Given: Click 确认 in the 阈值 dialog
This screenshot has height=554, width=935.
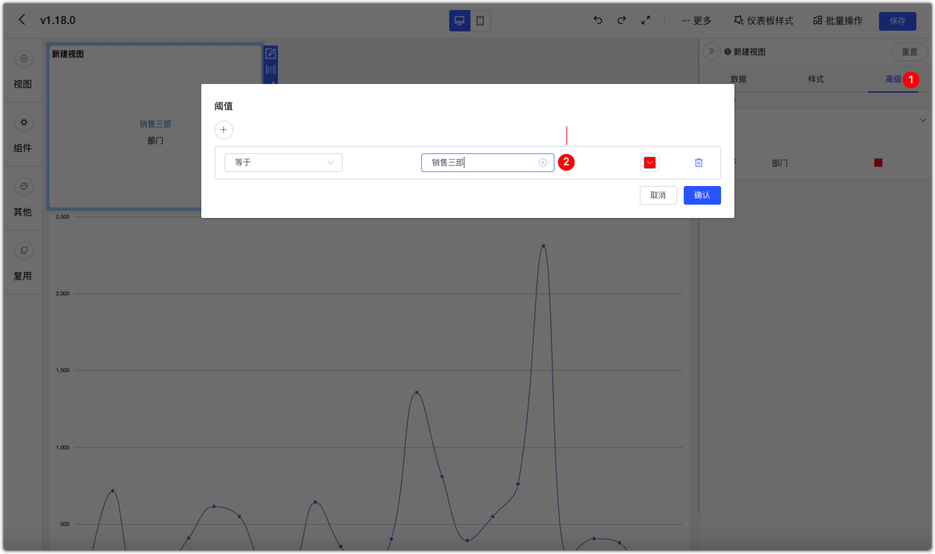Looking at the screenshot, I should point(702,195).
